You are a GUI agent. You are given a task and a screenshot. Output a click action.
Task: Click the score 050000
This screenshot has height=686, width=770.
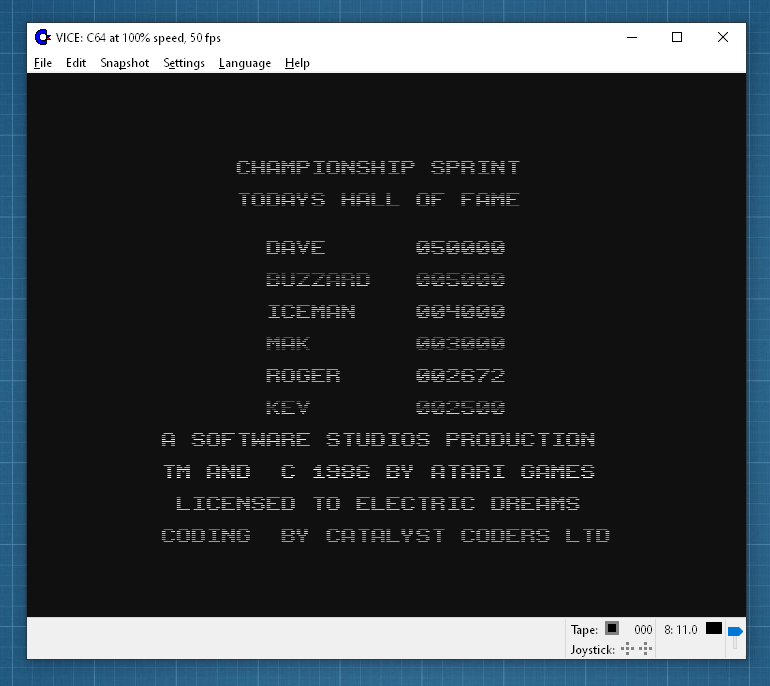click(x=460, y=247)
